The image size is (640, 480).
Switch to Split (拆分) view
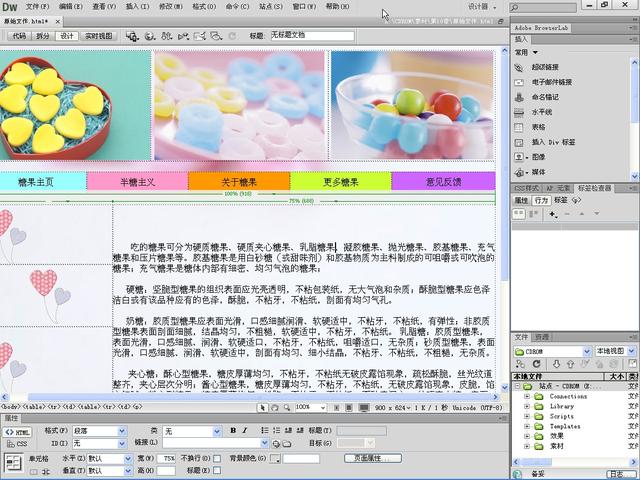point(42,36)
